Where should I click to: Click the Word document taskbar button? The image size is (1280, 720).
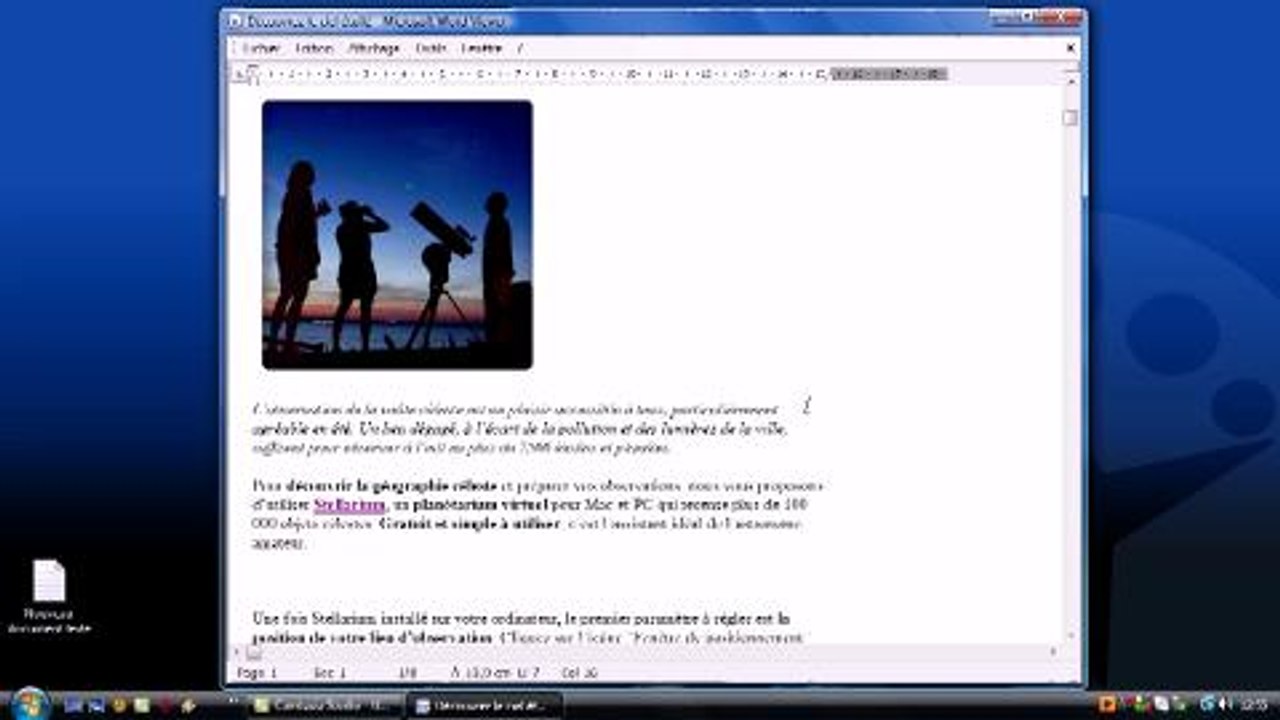[483, 705]
